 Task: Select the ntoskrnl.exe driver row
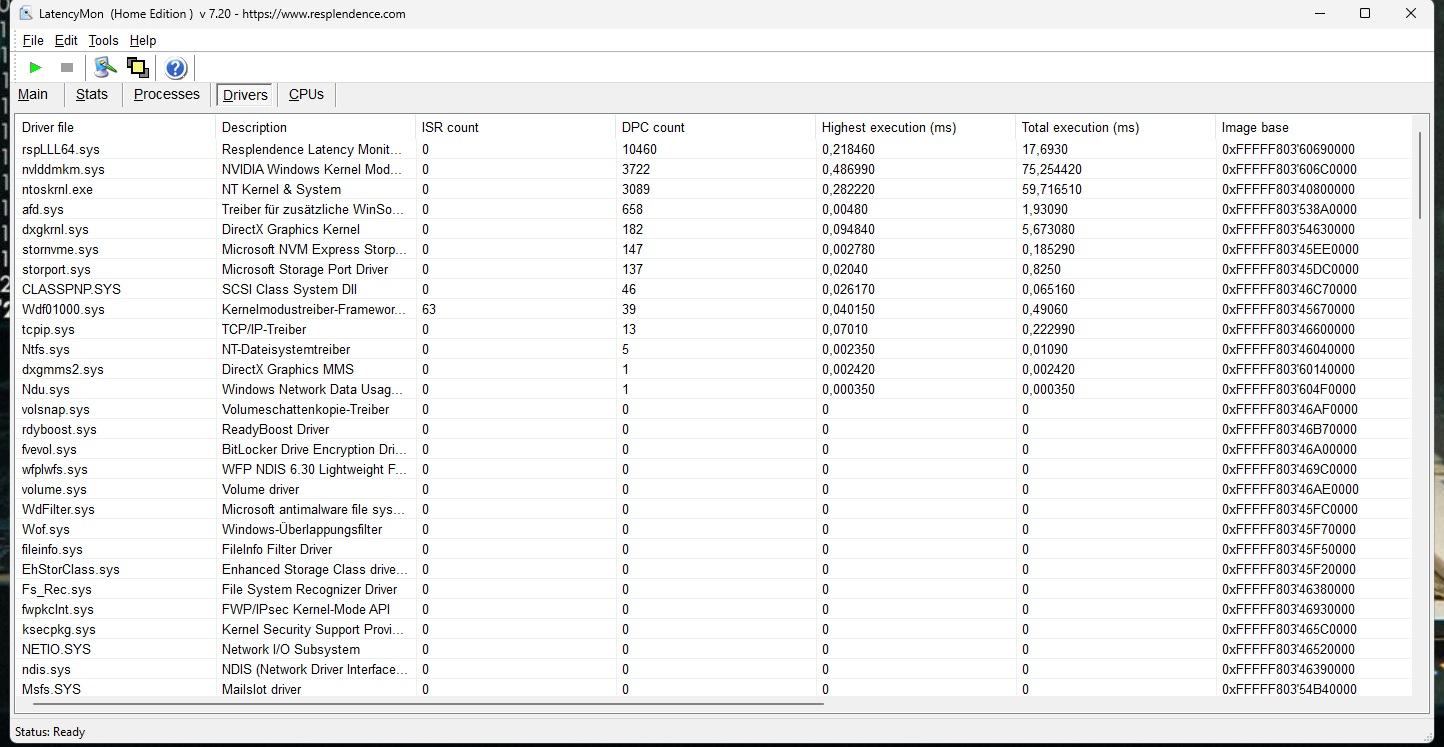point(714,189)
